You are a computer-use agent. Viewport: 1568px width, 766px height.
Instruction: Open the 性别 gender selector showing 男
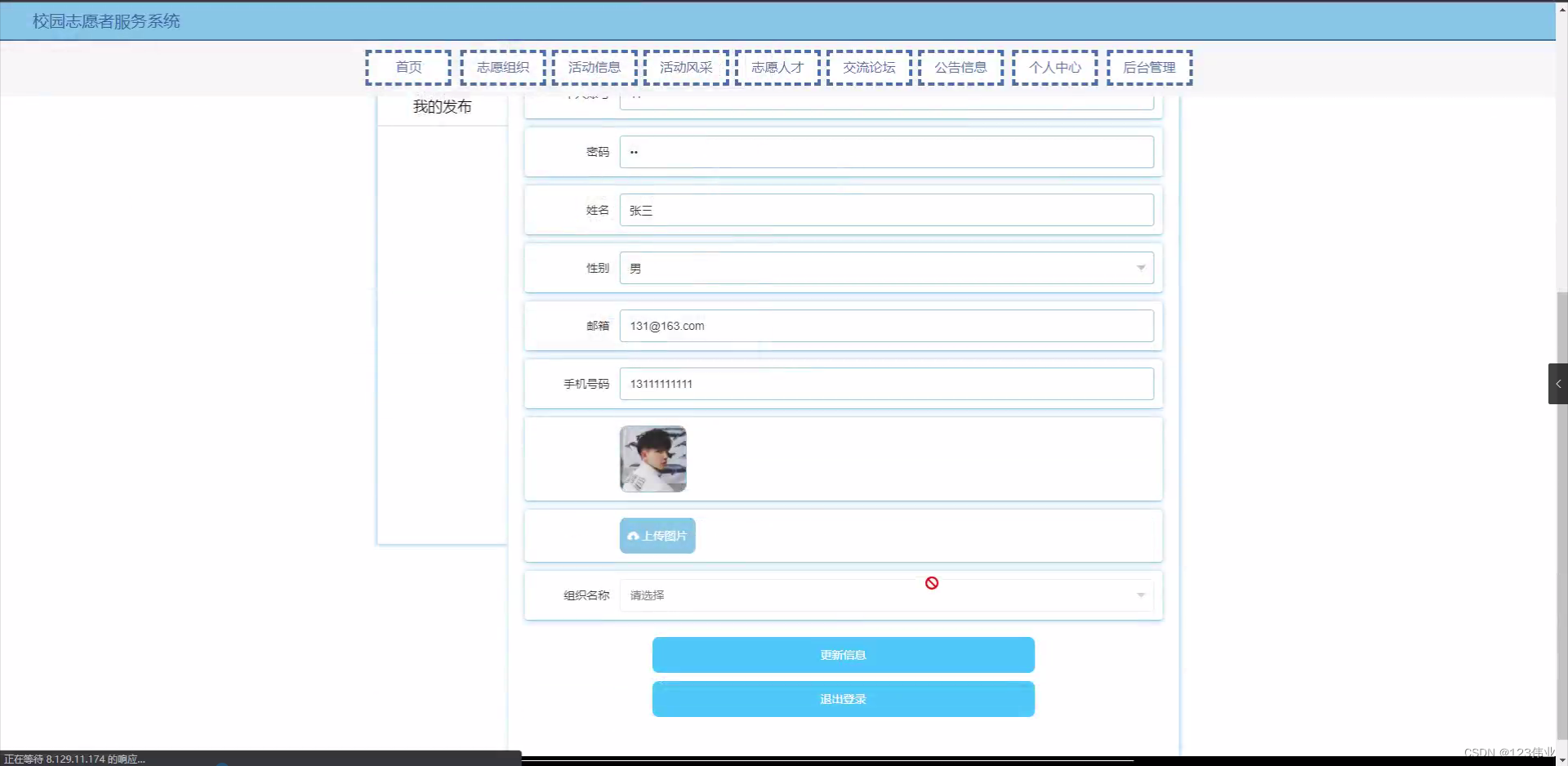point(886,267)
